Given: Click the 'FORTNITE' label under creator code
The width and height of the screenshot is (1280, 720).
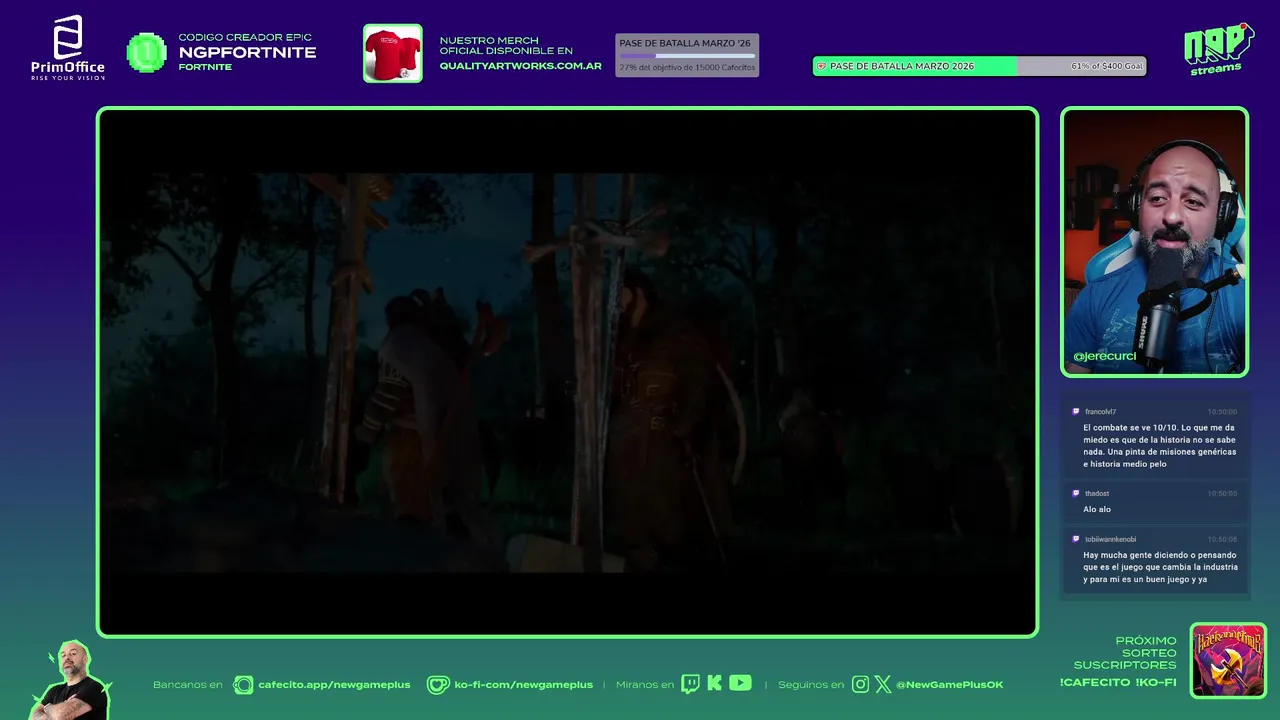Looking at the screenshot, I should [205, 67].
